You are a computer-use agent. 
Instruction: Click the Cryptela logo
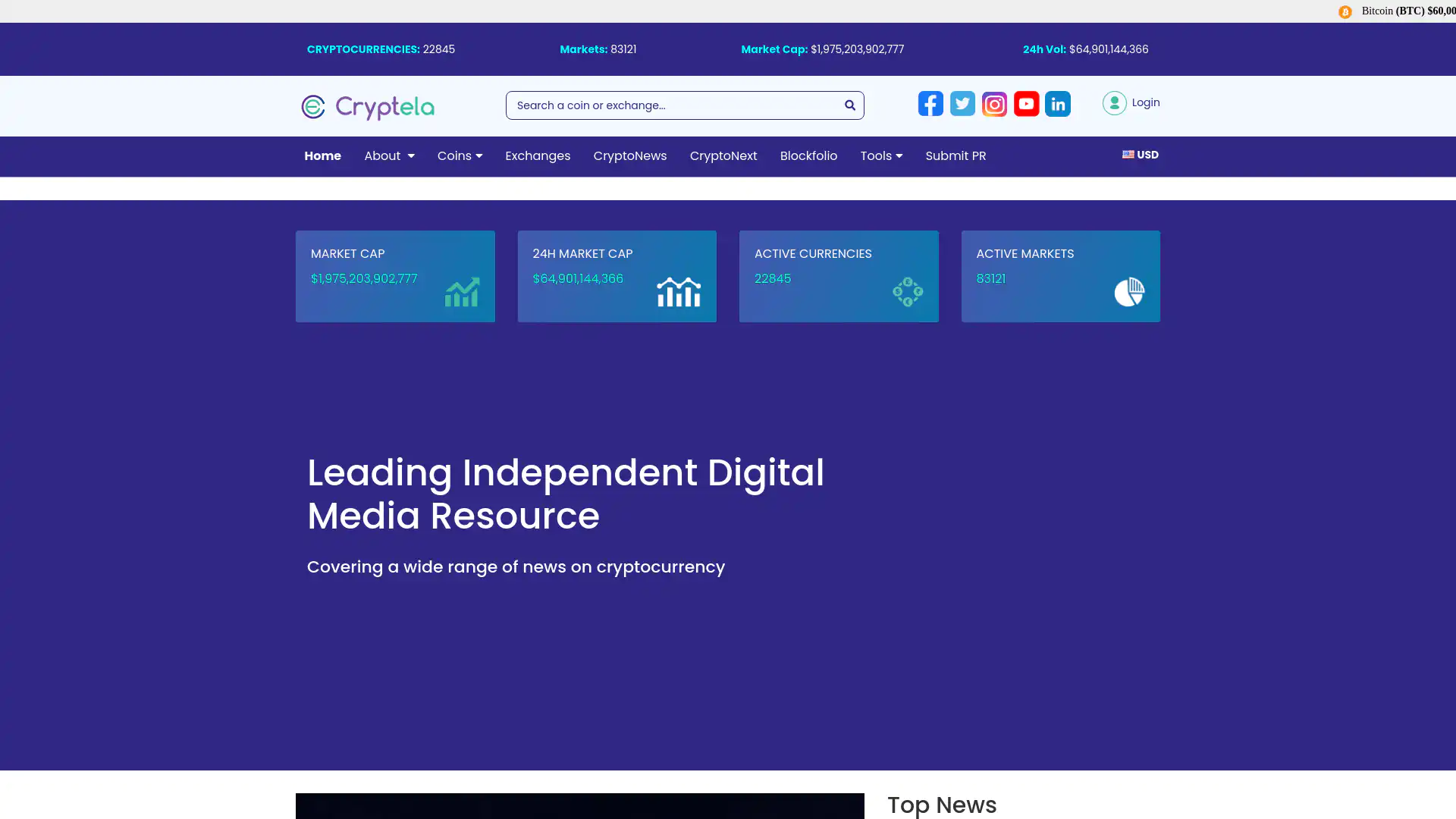(x=368, y=107)
